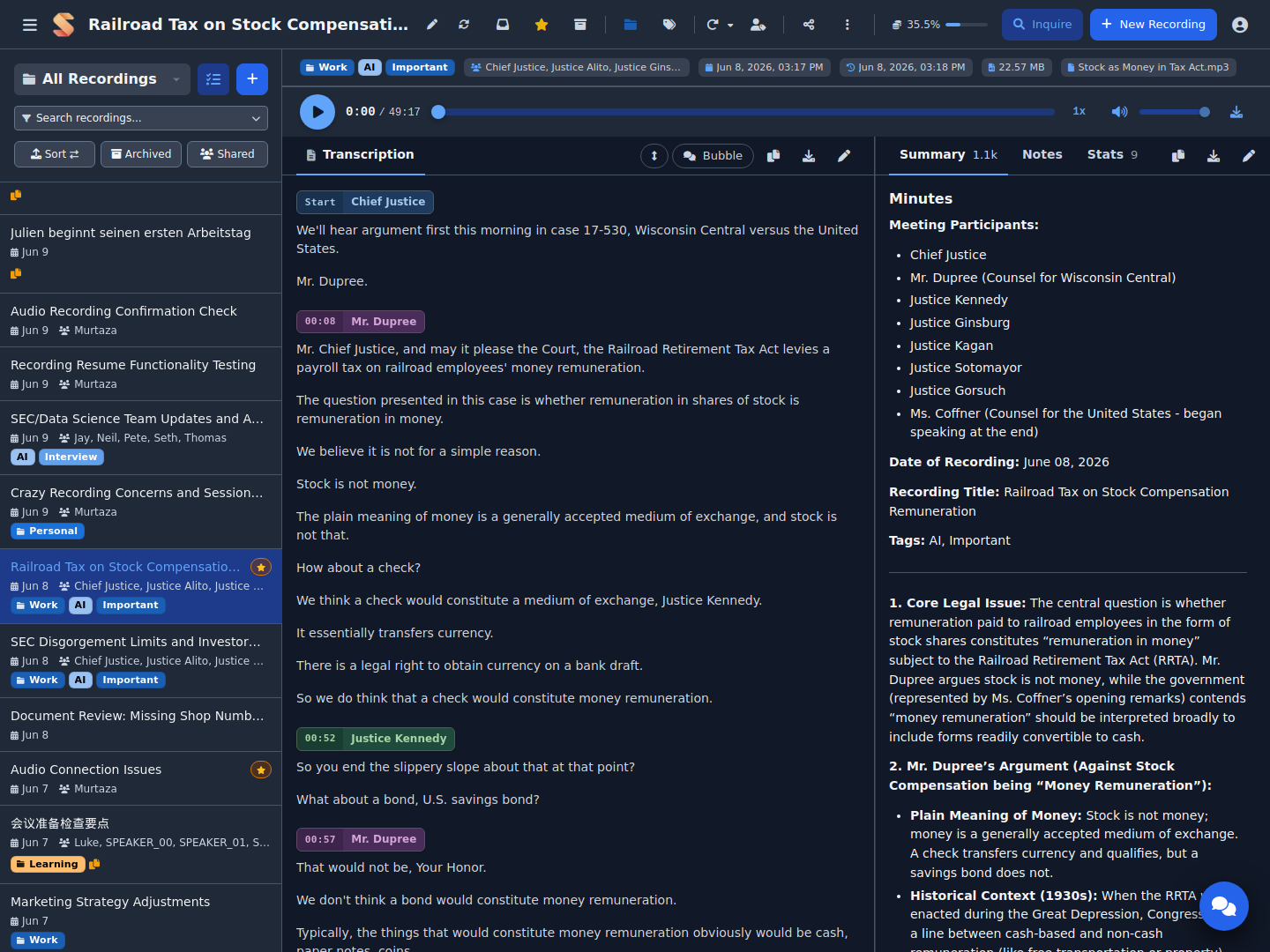
Task: Open the tags icon in header
Action: coord(669,25)
